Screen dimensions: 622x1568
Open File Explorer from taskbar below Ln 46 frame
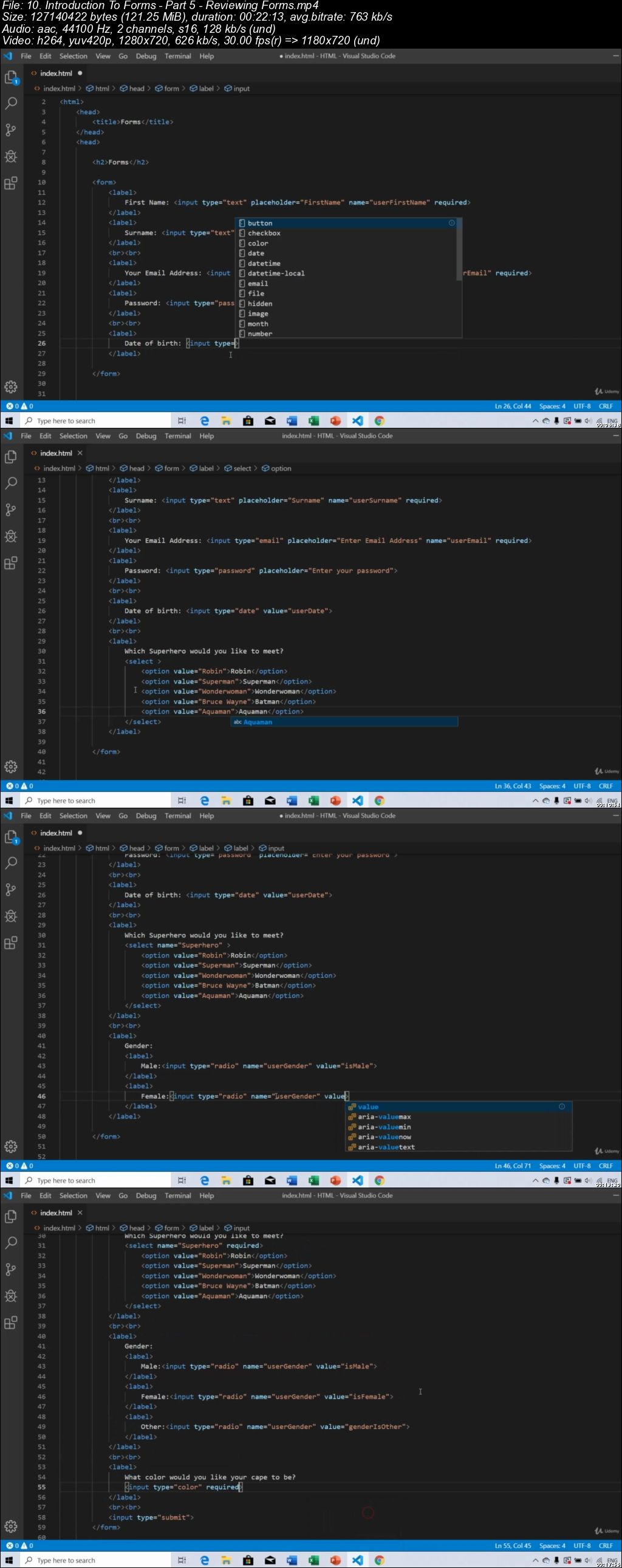pos(227,1180)
